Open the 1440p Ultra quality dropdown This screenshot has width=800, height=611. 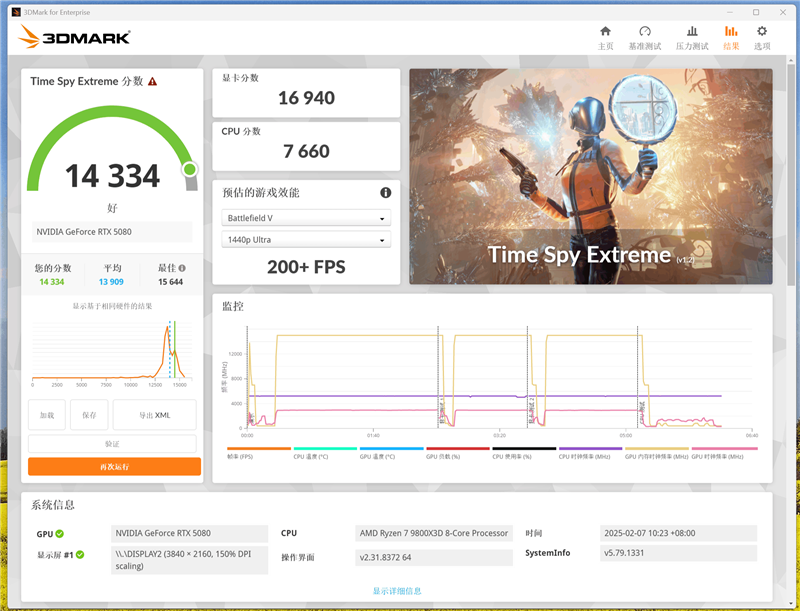point(306,240)
